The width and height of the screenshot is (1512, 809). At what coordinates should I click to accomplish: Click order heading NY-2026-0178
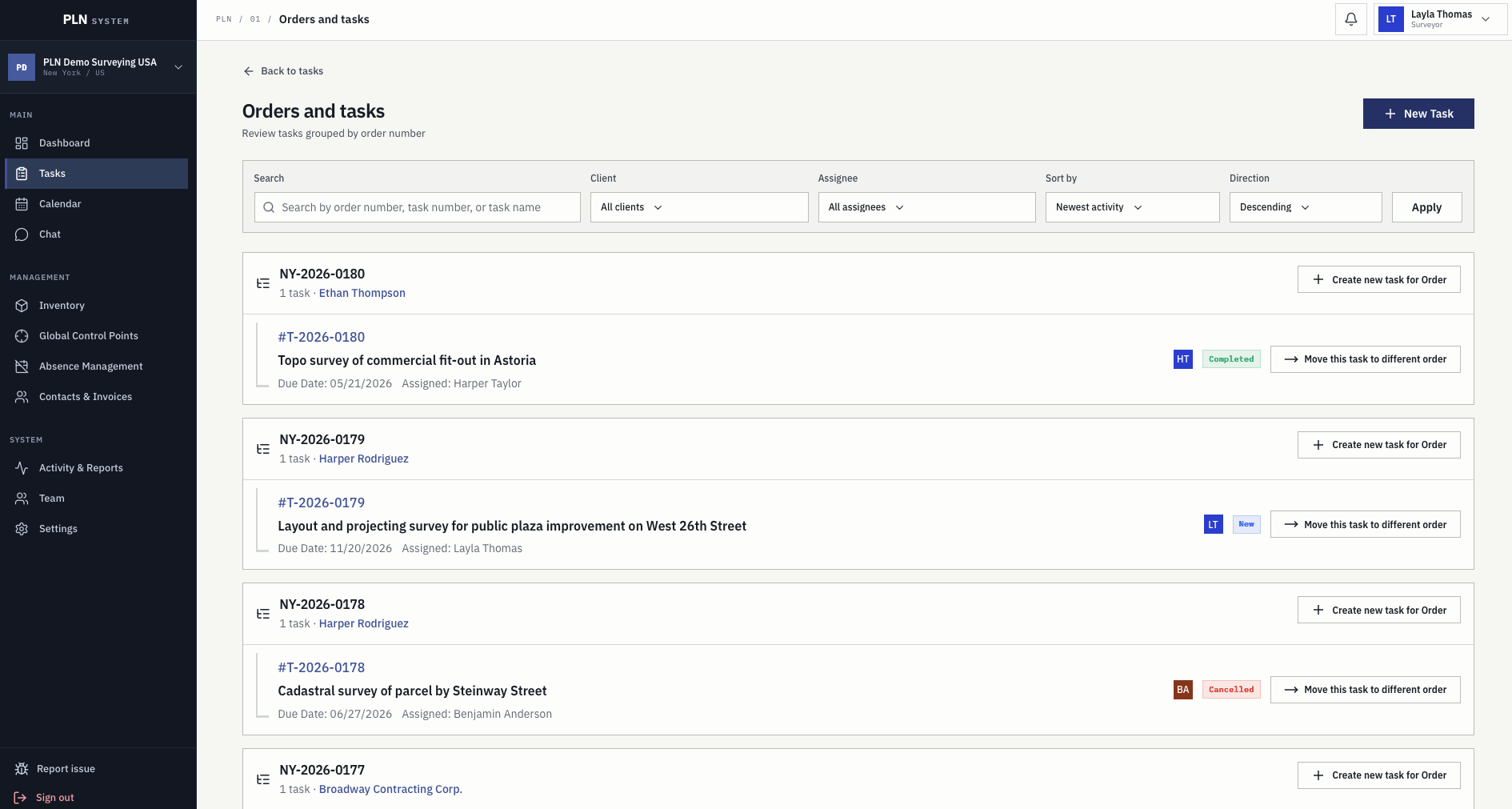(x=322, y=605)
